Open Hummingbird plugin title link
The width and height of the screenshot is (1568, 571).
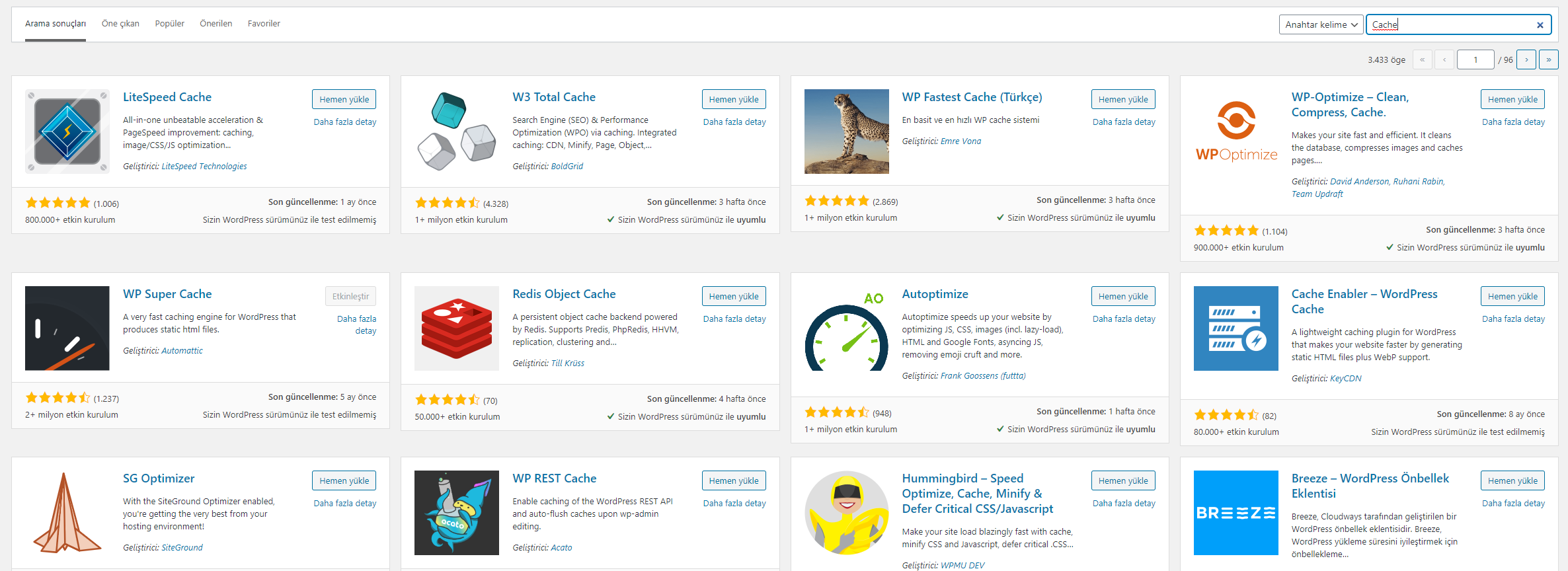978,493
